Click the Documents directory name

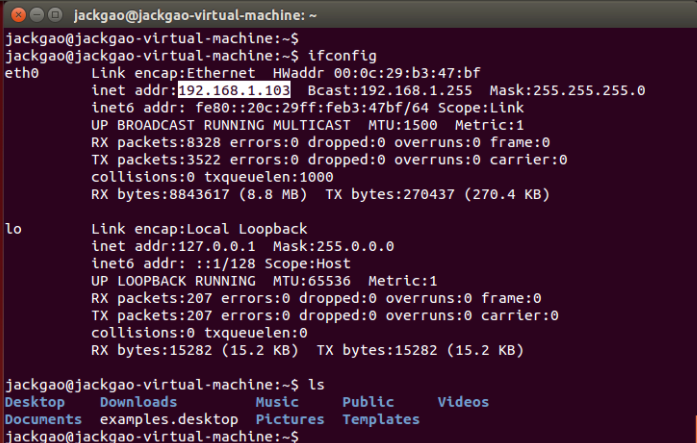(44, 419)
